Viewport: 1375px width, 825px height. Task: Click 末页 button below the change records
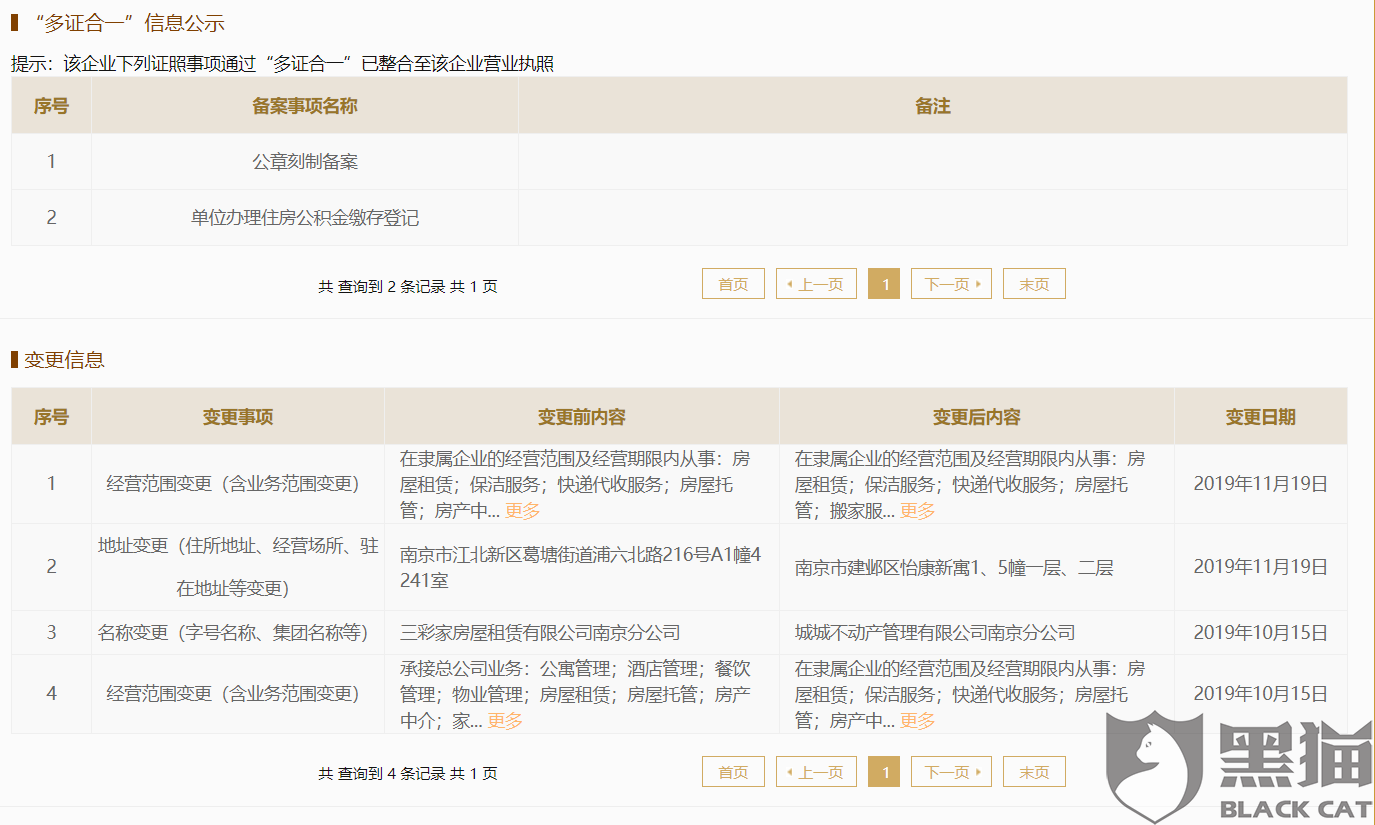coord(1034,771)
